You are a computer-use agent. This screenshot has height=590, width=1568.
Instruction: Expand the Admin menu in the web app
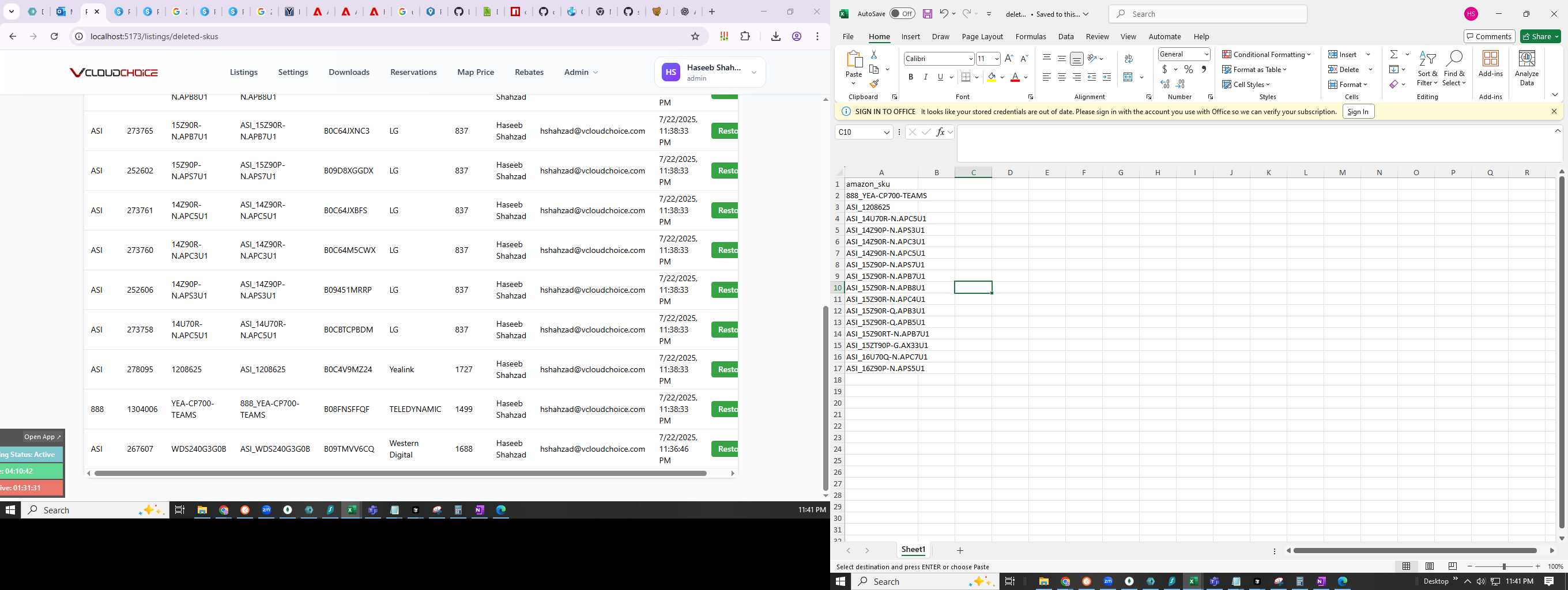coord(581,73)
